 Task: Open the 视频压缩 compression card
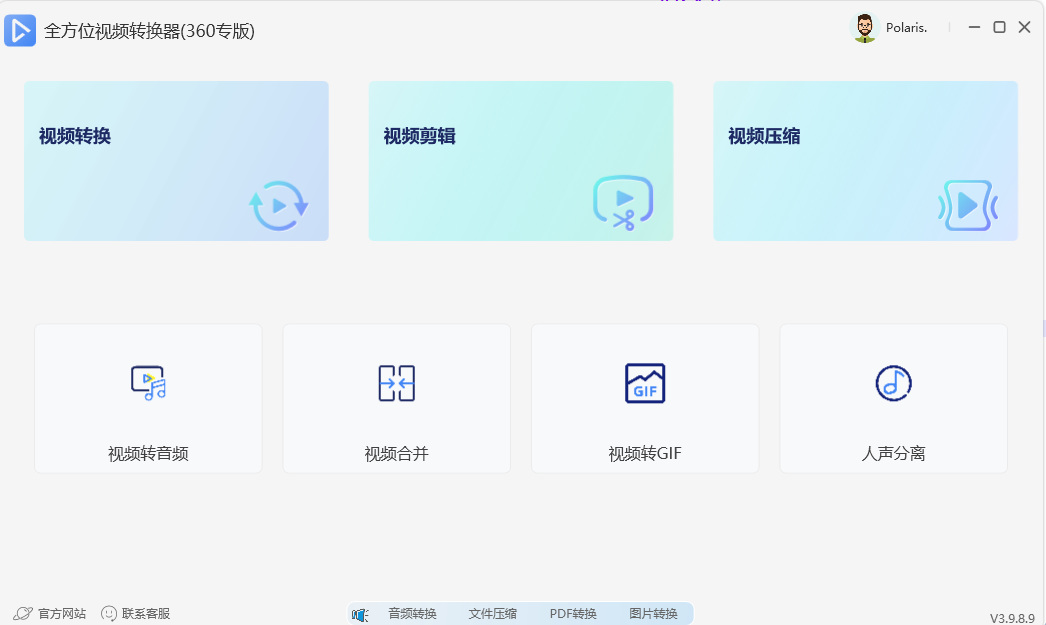pyautogui.click(x=865, y=160)
